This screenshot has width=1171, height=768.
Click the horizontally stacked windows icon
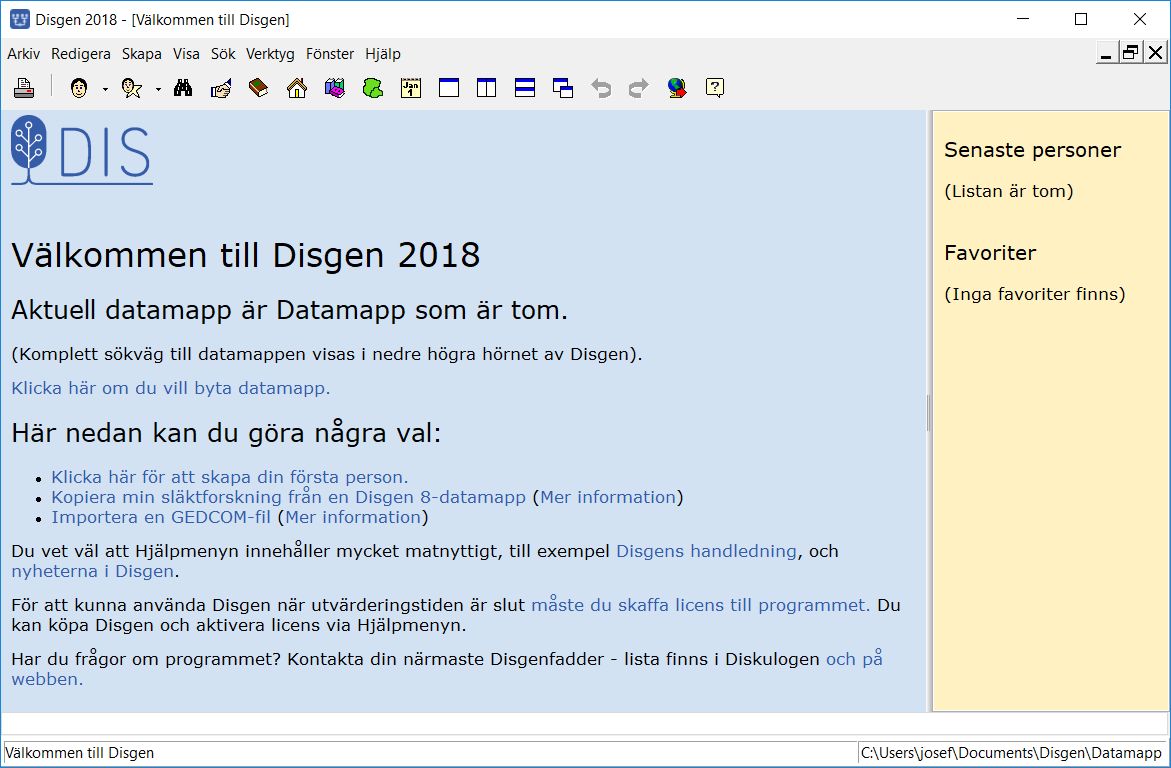click(525, 88)
